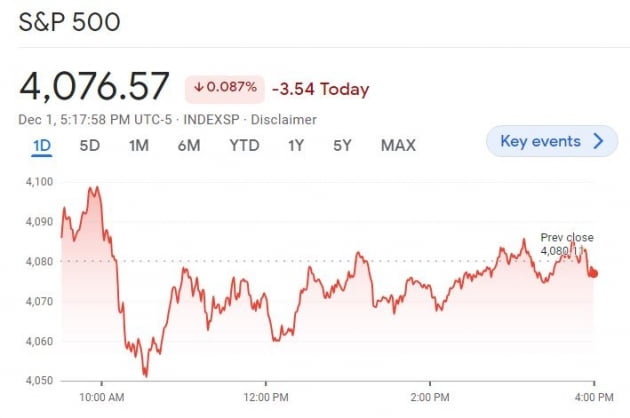Show the 1M chart range
Viewport: 630px width, 418px height.
[139, 146]
